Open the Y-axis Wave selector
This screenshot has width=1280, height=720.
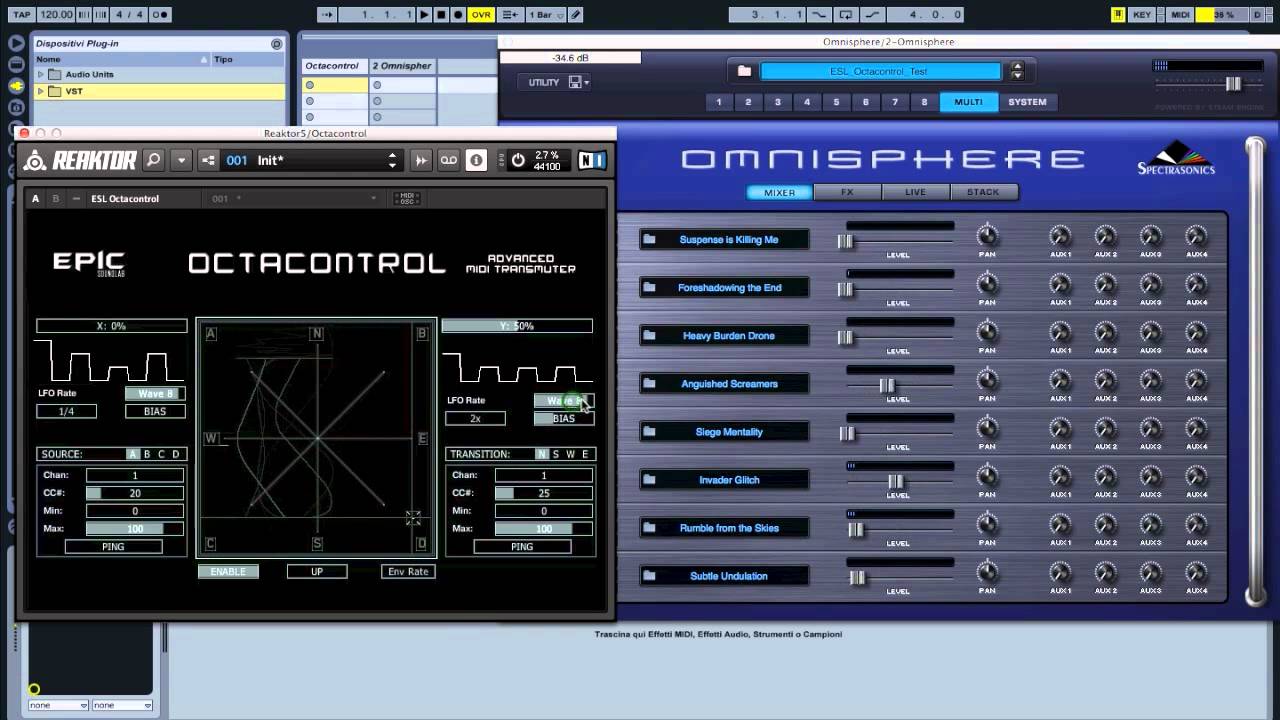pos(564,401)
